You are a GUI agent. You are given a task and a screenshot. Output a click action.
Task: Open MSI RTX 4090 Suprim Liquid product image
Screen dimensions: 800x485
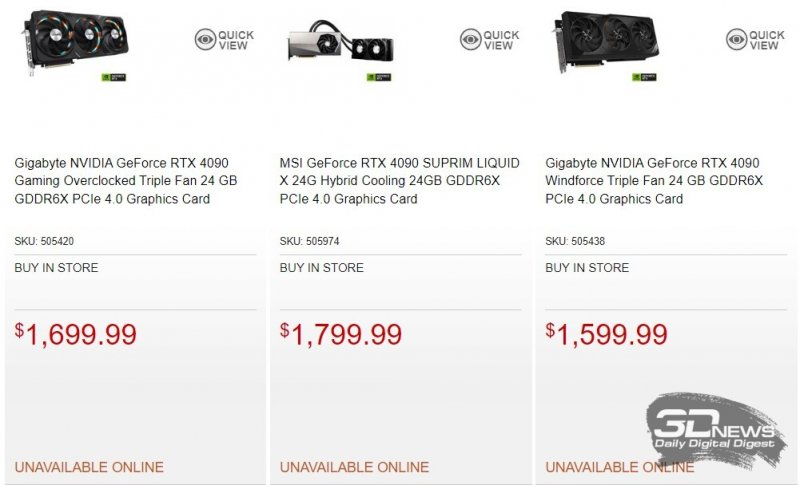[340, 48]
